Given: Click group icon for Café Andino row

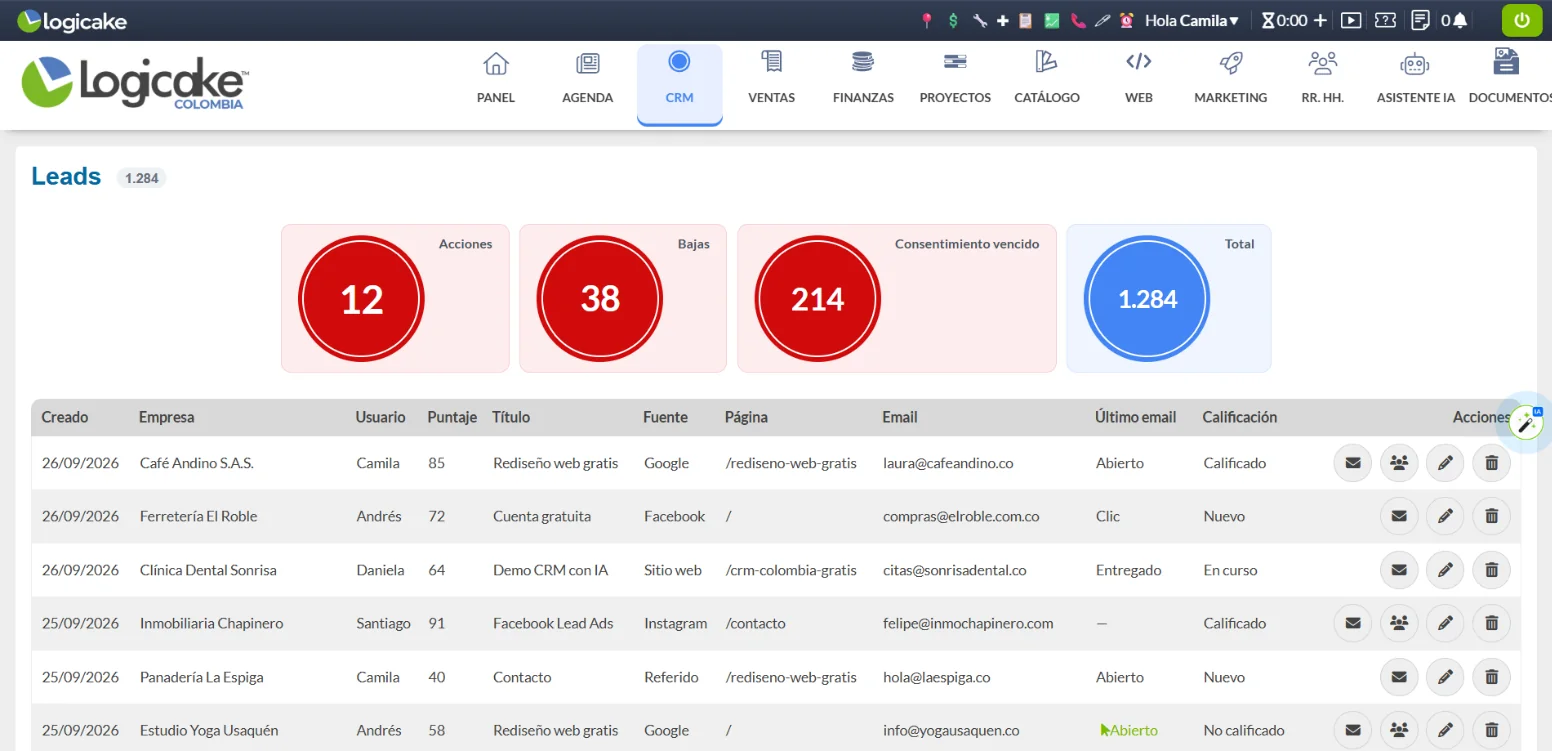Looking at the screenshot, I should click(x=1399, y=463).
